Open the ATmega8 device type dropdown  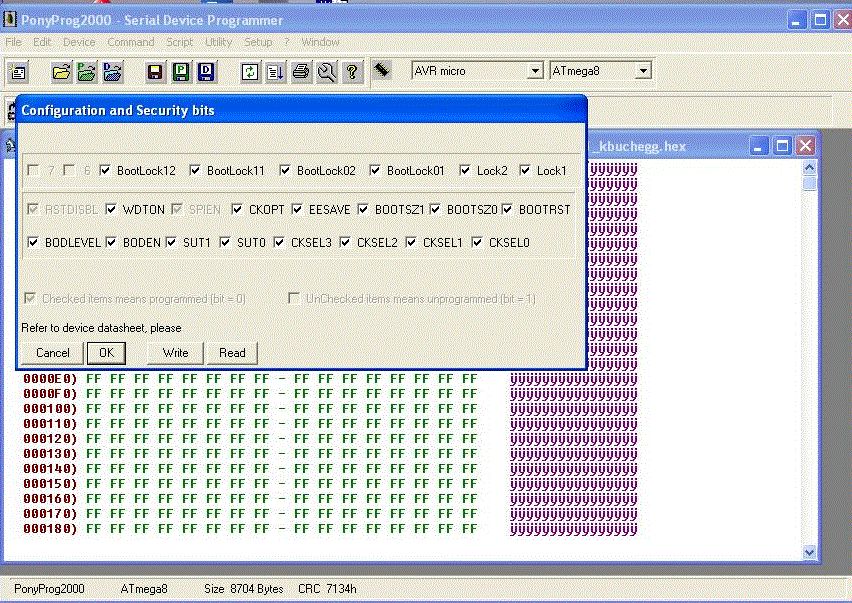click(643, 71)
